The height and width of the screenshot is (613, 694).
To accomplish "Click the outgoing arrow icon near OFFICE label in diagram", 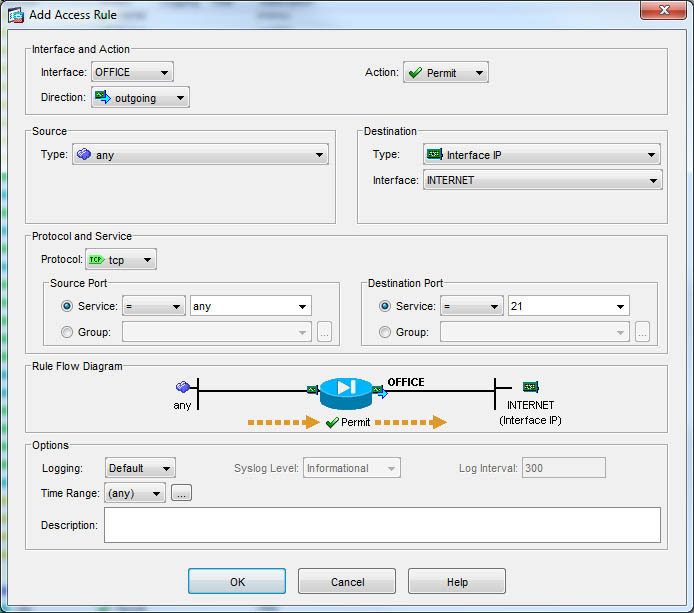I will tap(380, 391).
